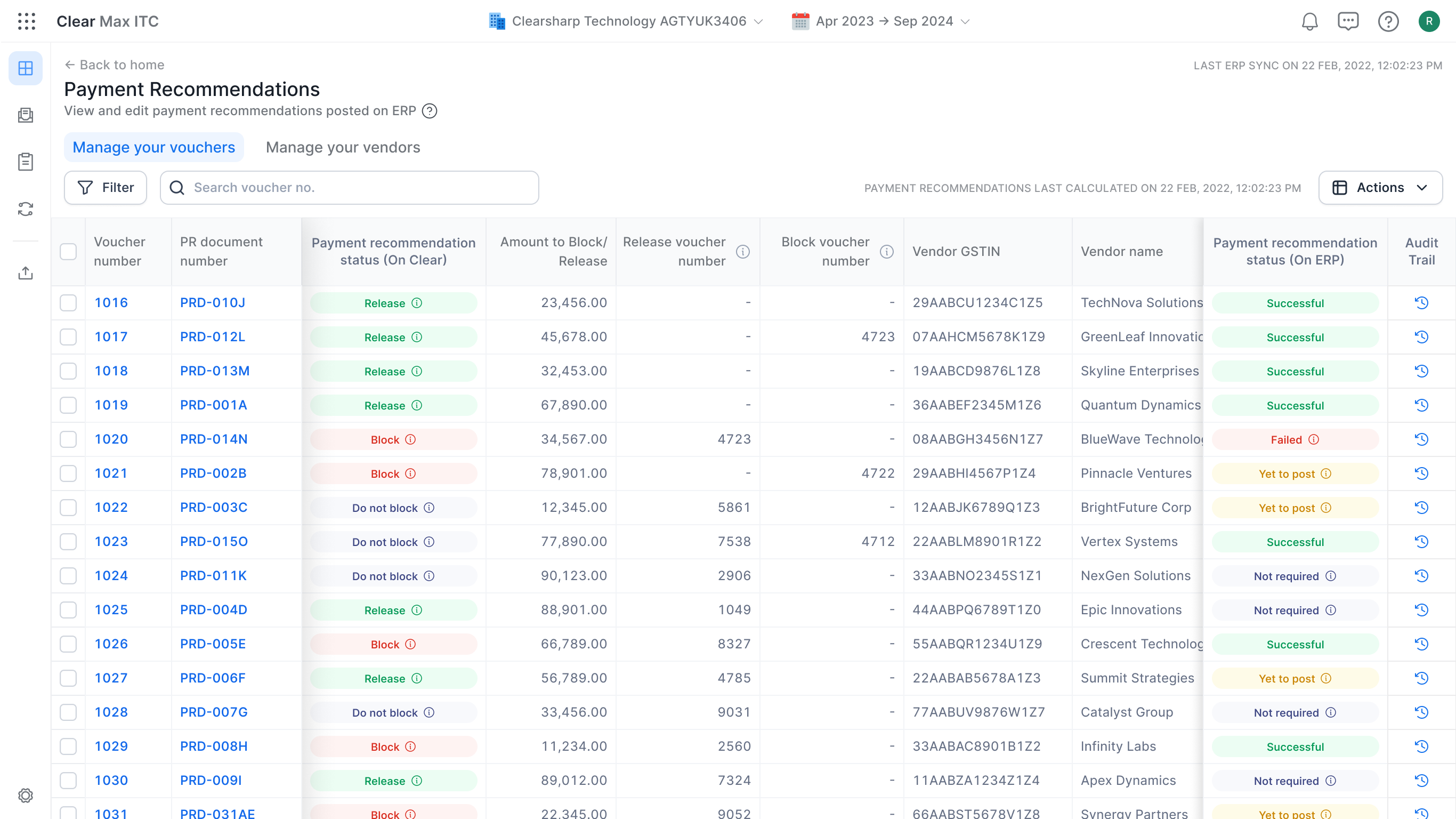Open the clipboard sidebar icon
This screenshot has height=819, width=1456.
coord(26,162)
